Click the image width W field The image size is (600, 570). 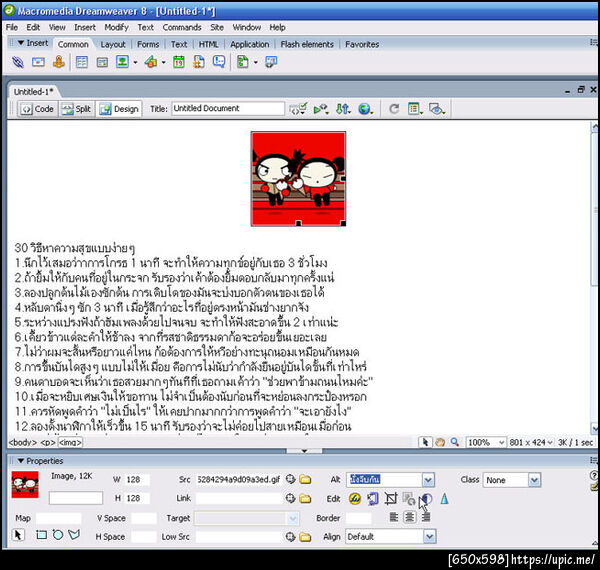(x=137, y=479)
